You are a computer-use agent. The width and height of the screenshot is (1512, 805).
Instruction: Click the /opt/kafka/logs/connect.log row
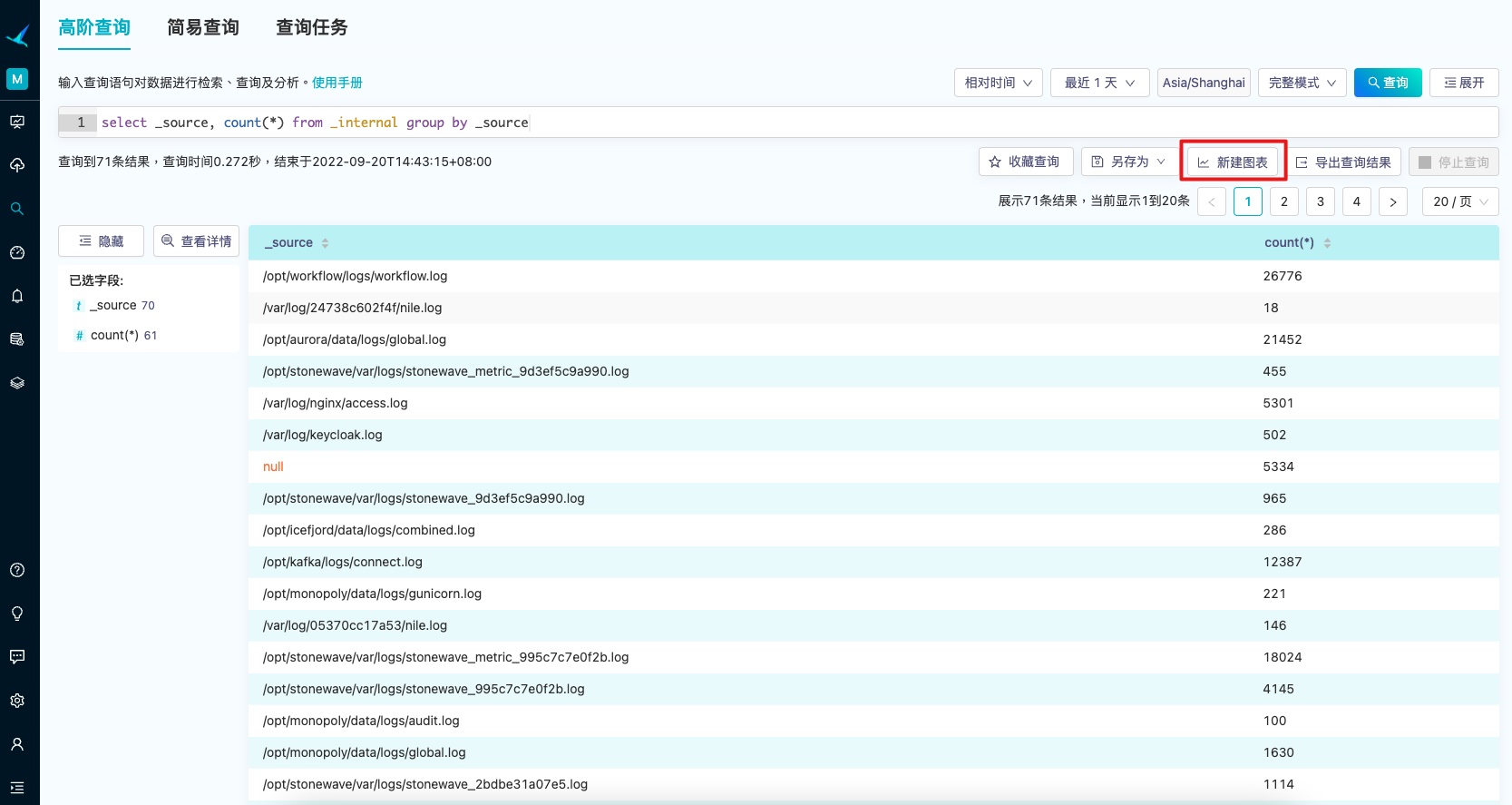tap(873, 562)
